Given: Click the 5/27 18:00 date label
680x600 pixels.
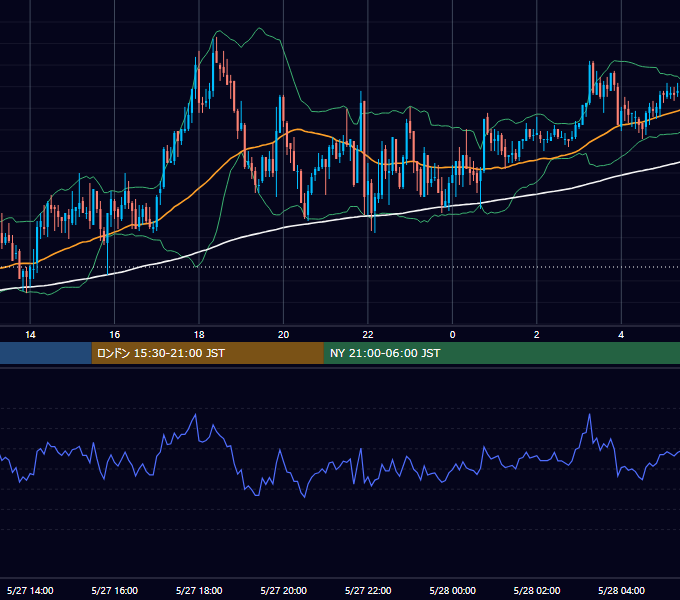Looking at the screenshot, I should [199, 590].
